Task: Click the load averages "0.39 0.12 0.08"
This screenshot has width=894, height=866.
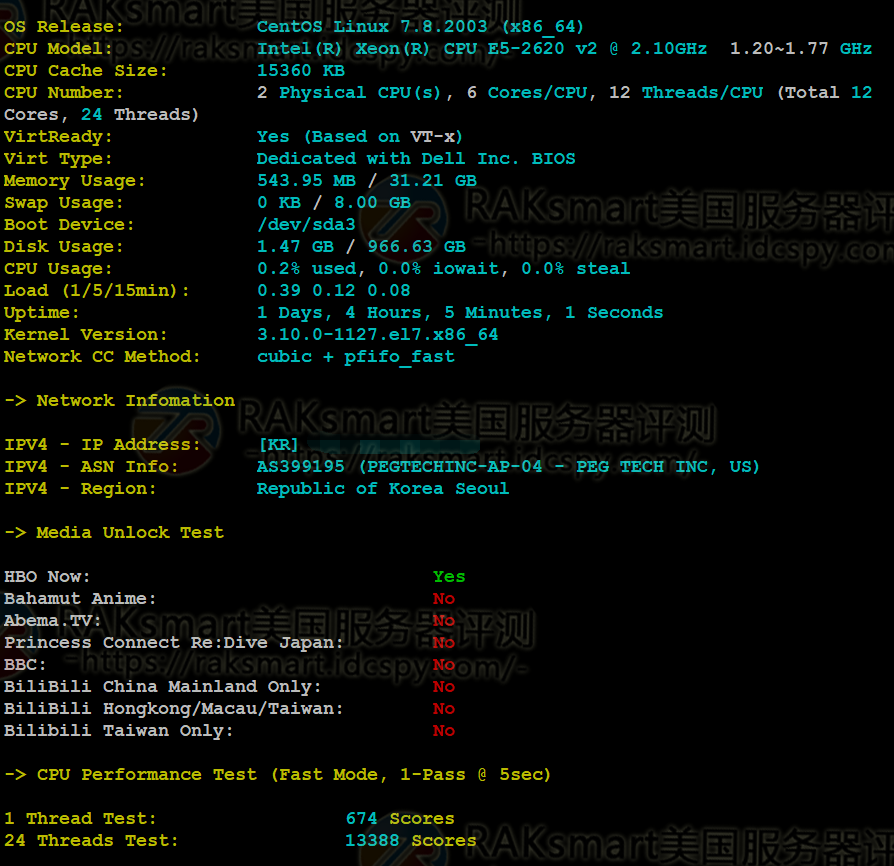Action: click(334, 291)
